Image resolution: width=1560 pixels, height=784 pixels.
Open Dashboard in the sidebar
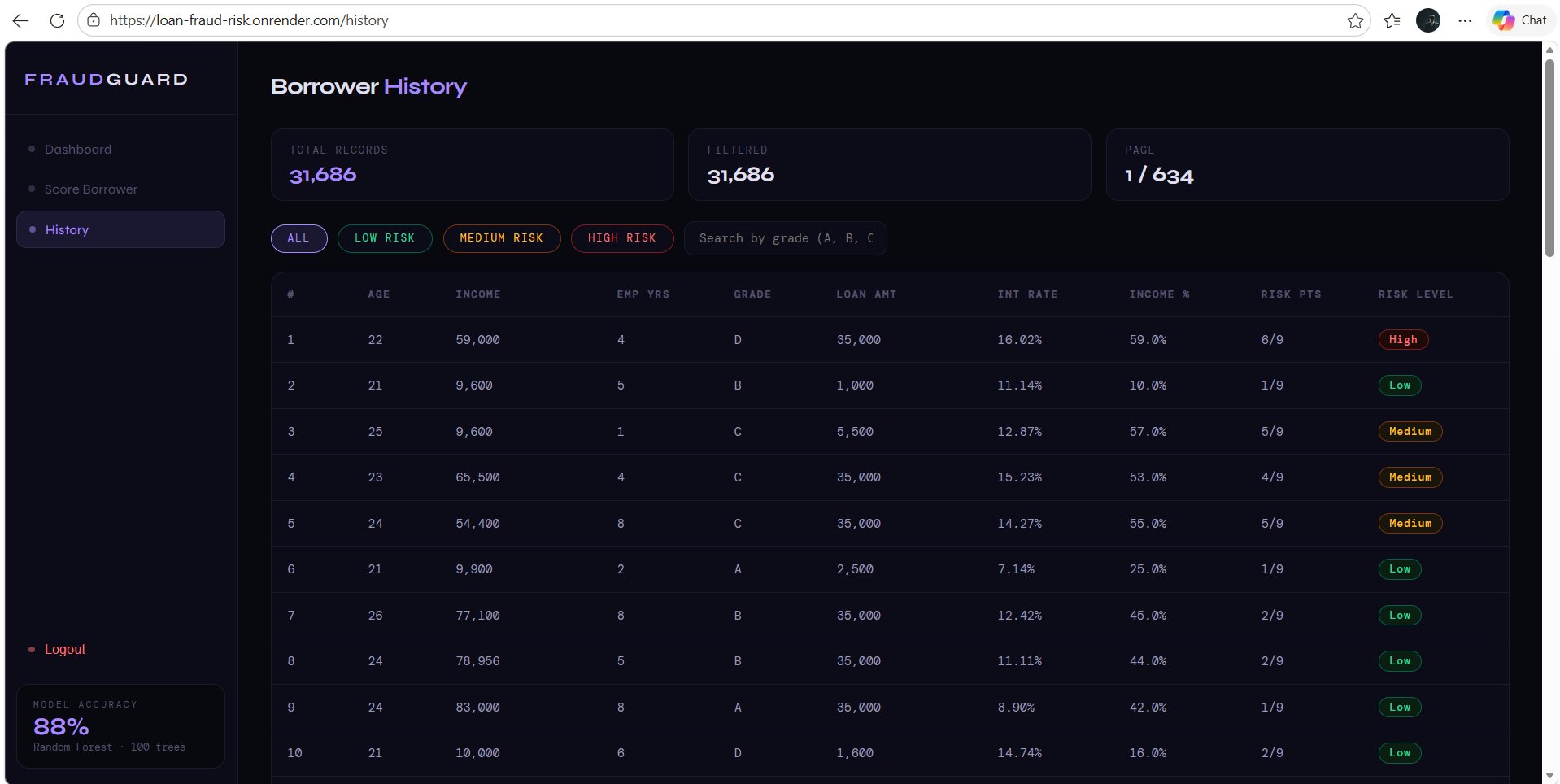click(x=78, y=150)
